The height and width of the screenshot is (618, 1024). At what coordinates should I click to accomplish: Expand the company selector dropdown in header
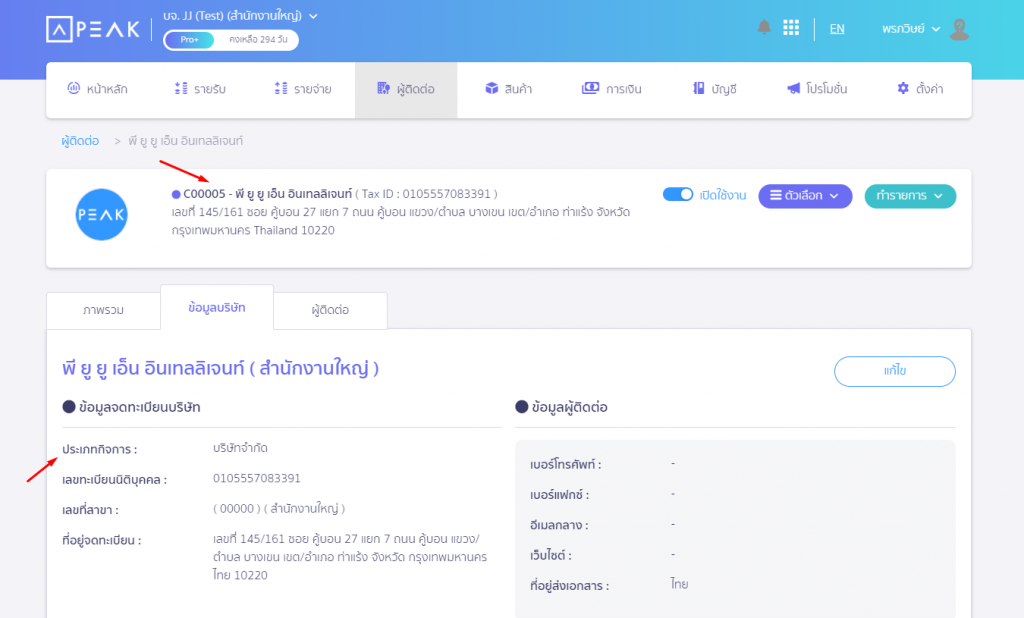coord(313,16)
